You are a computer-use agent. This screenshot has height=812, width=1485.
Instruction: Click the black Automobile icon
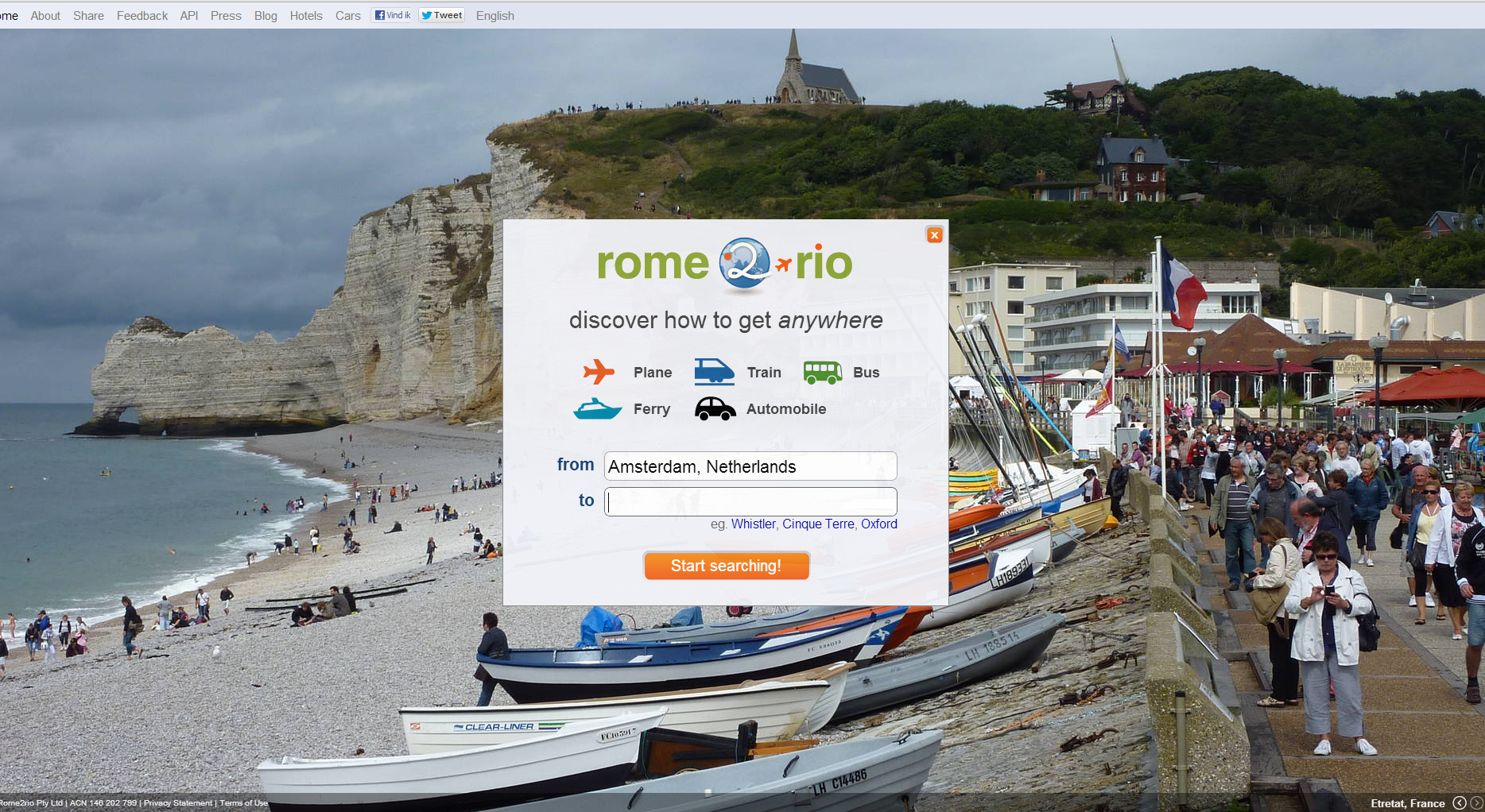715,408
